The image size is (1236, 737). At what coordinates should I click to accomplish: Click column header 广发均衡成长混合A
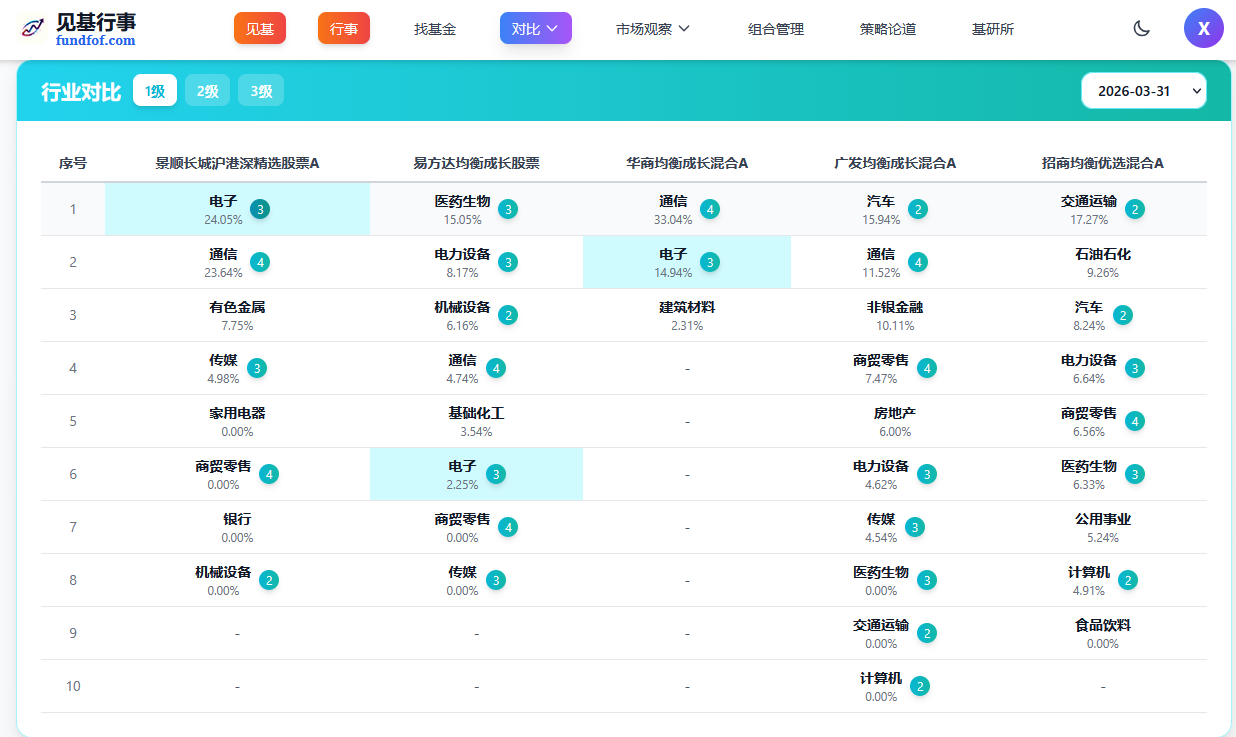(895, 163)
